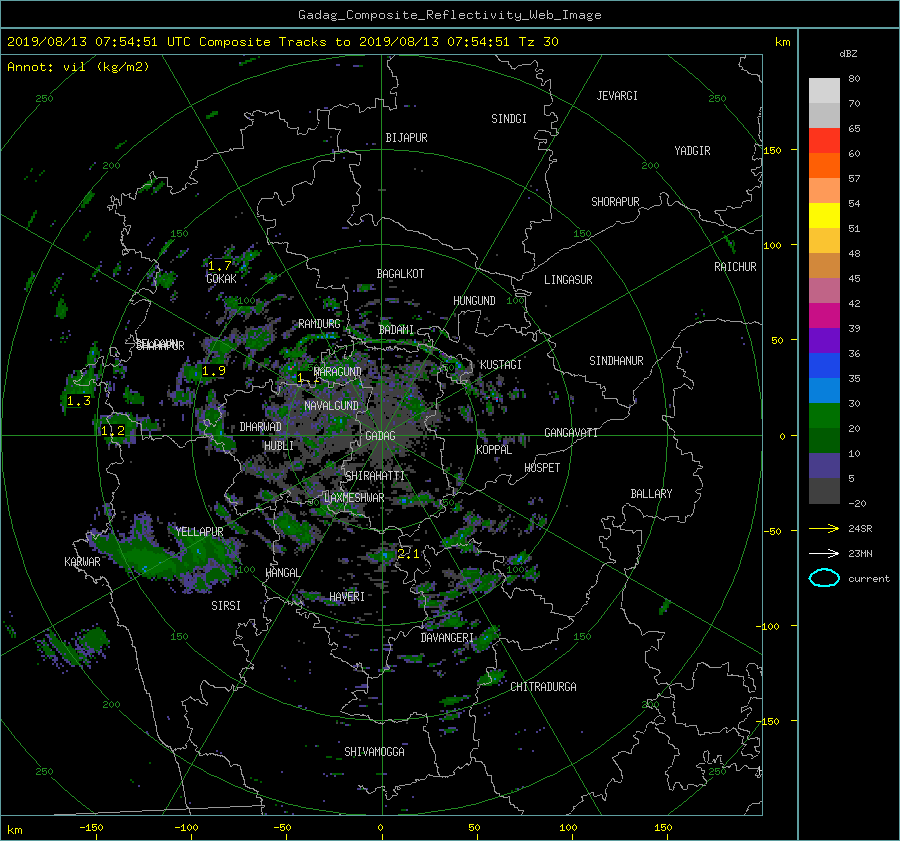Click the Annot: vil (kg/m2) label
The height and width of the screenshot is (841, 900).
(78, 67)
